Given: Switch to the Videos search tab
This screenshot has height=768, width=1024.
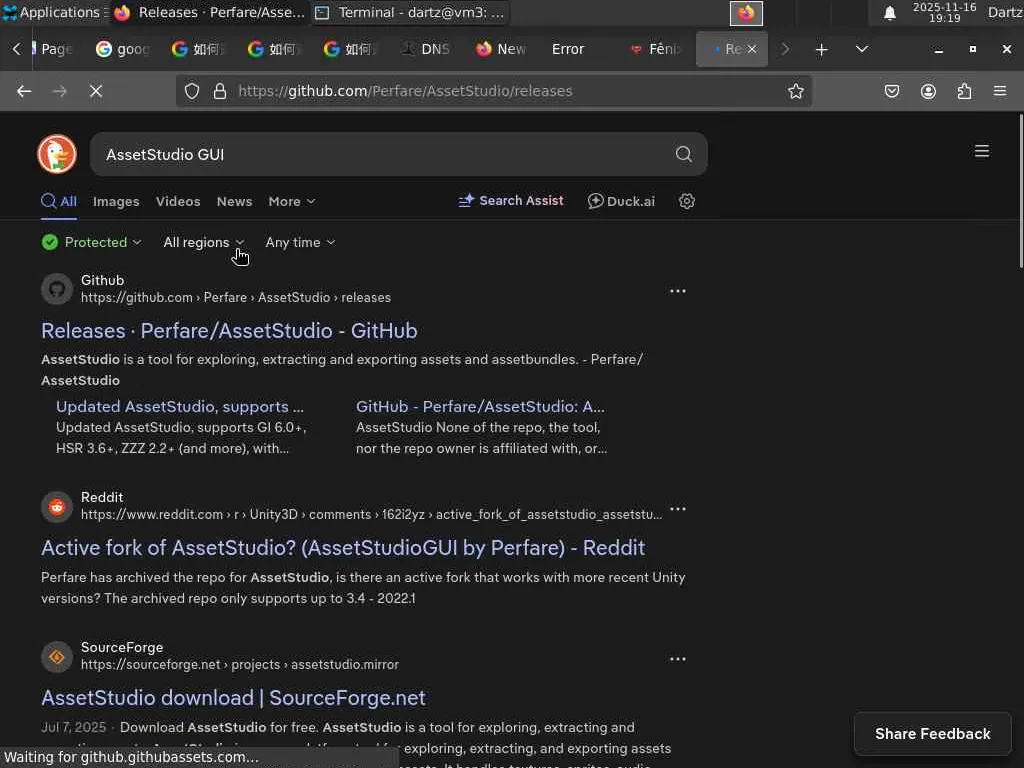Looking at the screenshot, I should pyautogui.click(x=178, y=201).
